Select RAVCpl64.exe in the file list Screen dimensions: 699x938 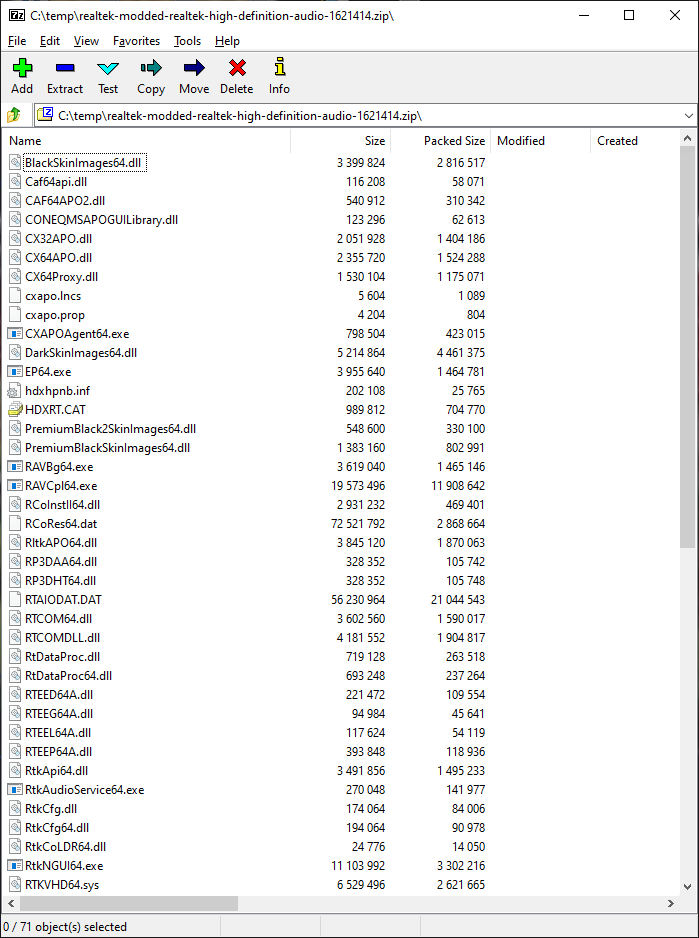click(x=61, y=486)
